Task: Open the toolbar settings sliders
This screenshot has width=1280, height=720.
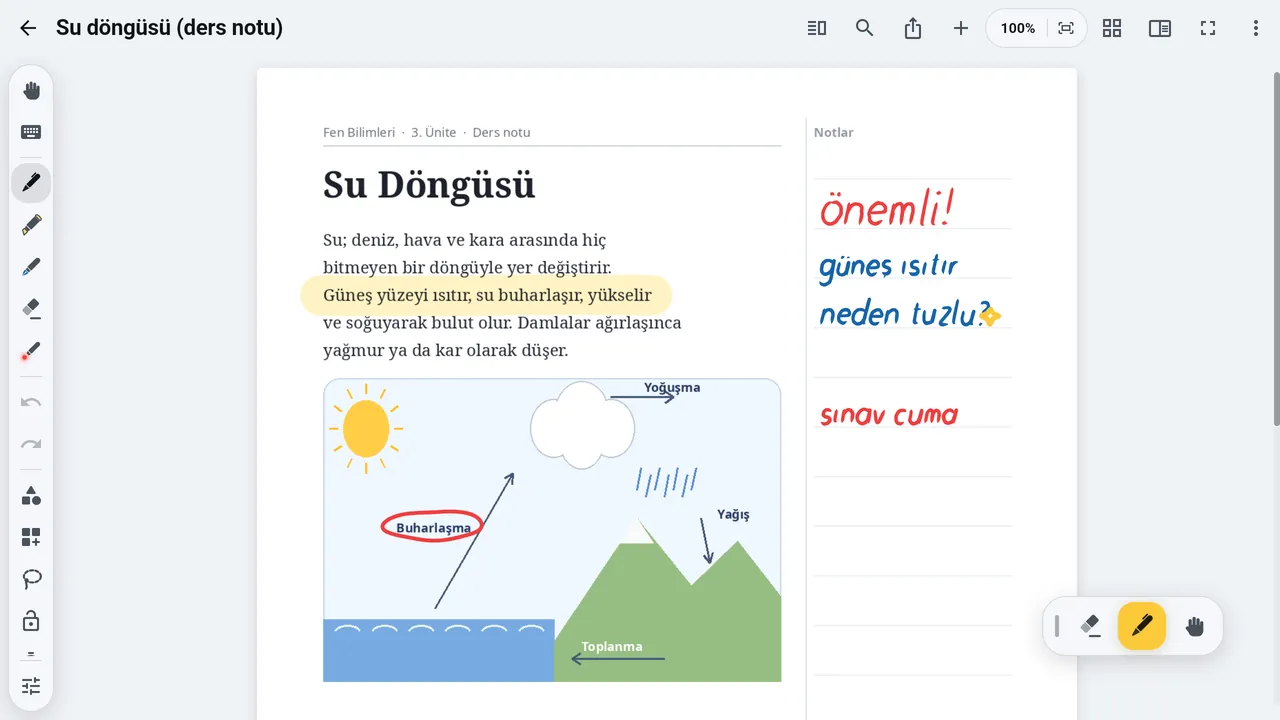Action: (x=31, y=686)
